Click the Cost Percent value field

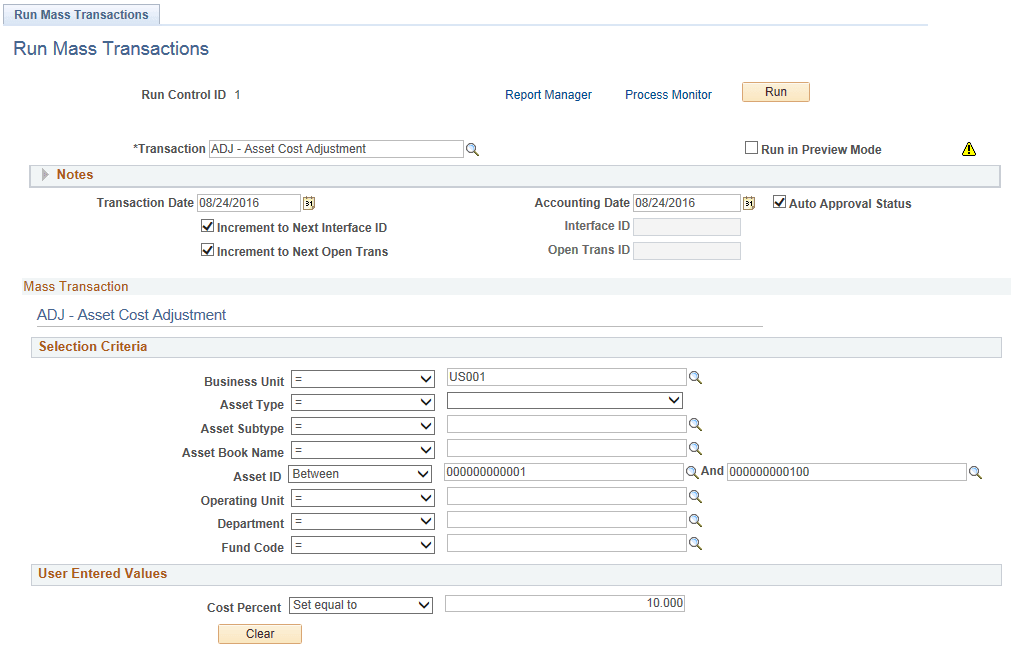click(565, 603)
